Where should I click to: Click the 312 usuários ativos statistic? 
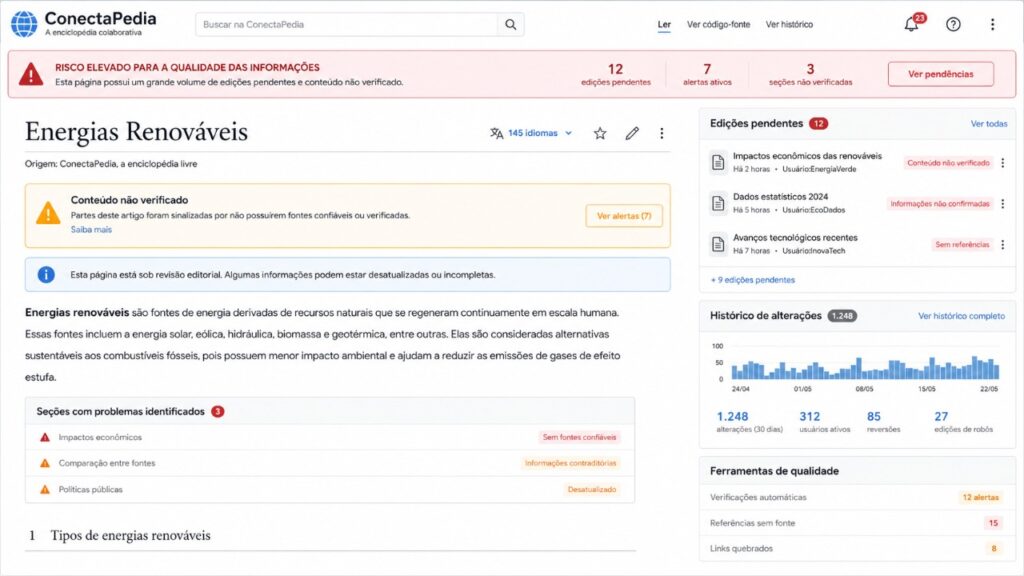[824, 422]
